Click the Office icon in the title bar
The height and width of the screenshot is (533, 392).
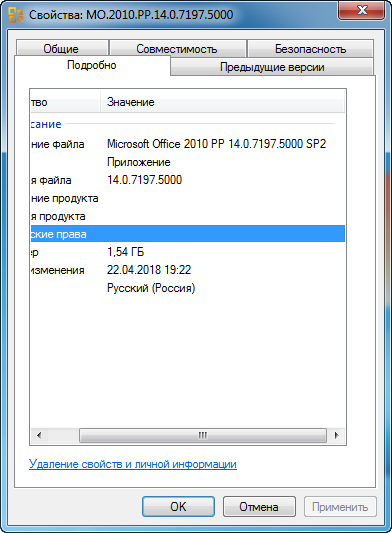(15, 15)
